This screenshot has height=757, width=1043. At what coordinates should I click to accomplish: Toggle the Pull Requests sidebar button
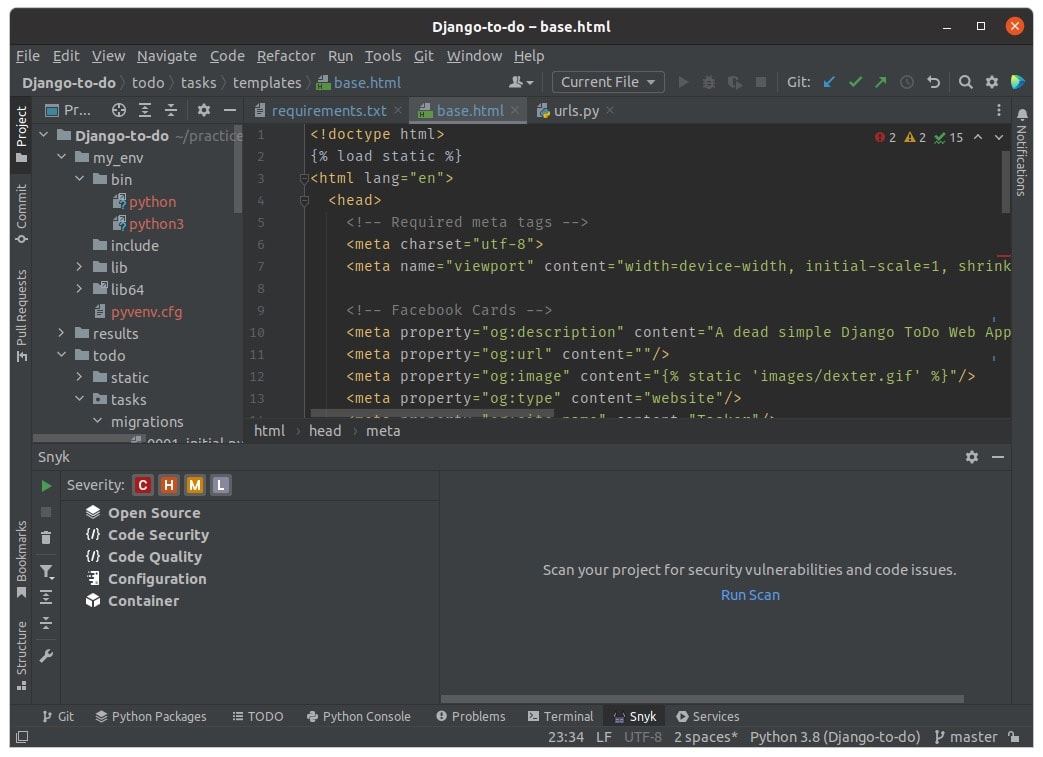tap(21, 315)
